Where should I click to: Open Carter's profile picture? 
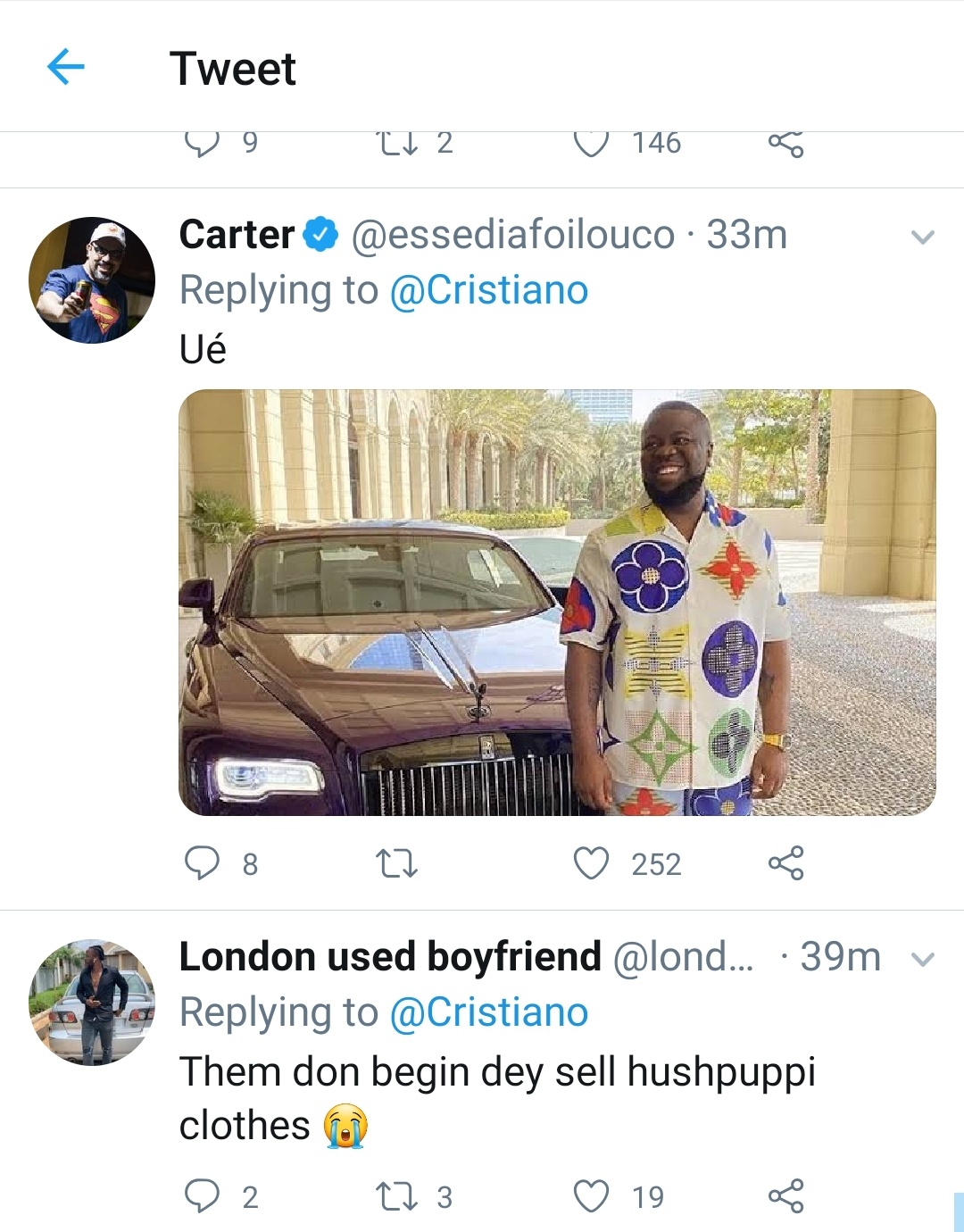92,279
